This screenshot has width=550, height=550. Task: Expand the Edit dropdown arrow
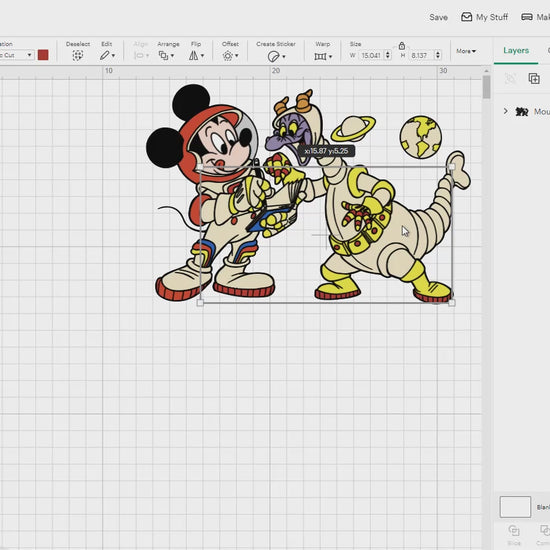[113, 55]
